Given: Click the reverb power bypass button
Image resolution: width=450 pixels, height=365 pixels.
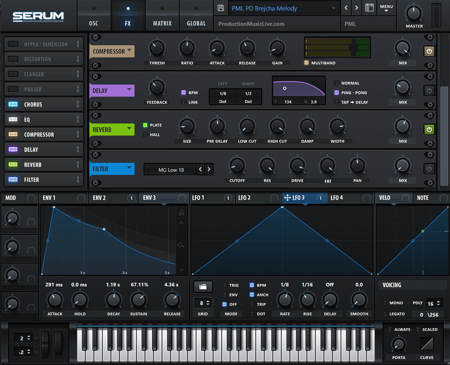Looking at the screenshot, I should pos(429,130).
